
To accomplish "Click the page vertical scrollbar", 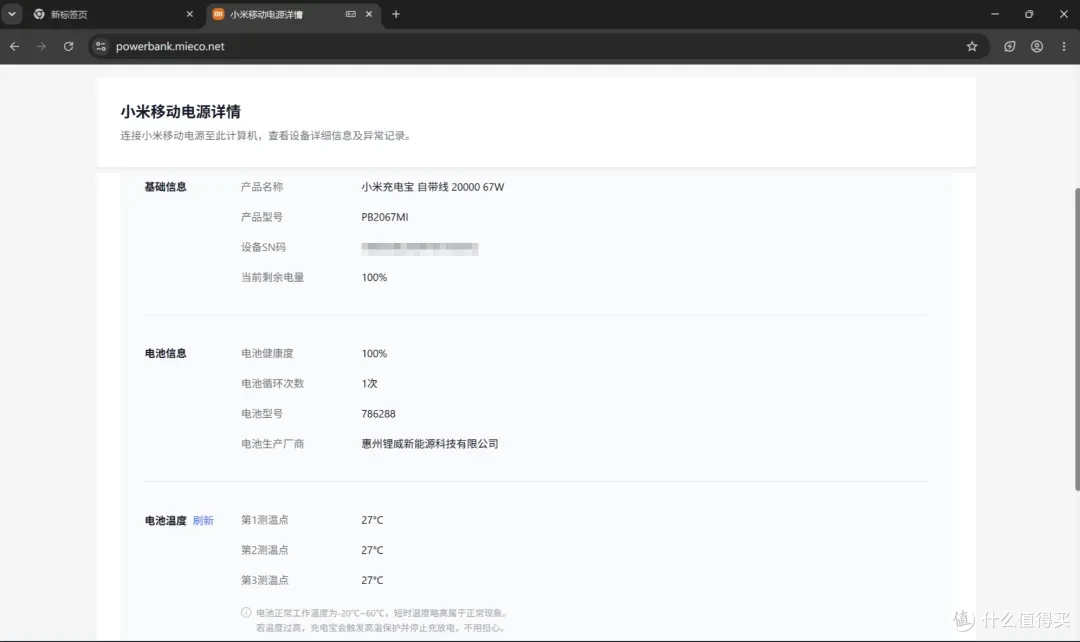I will pyautogui.click(x=1076, y=339).
